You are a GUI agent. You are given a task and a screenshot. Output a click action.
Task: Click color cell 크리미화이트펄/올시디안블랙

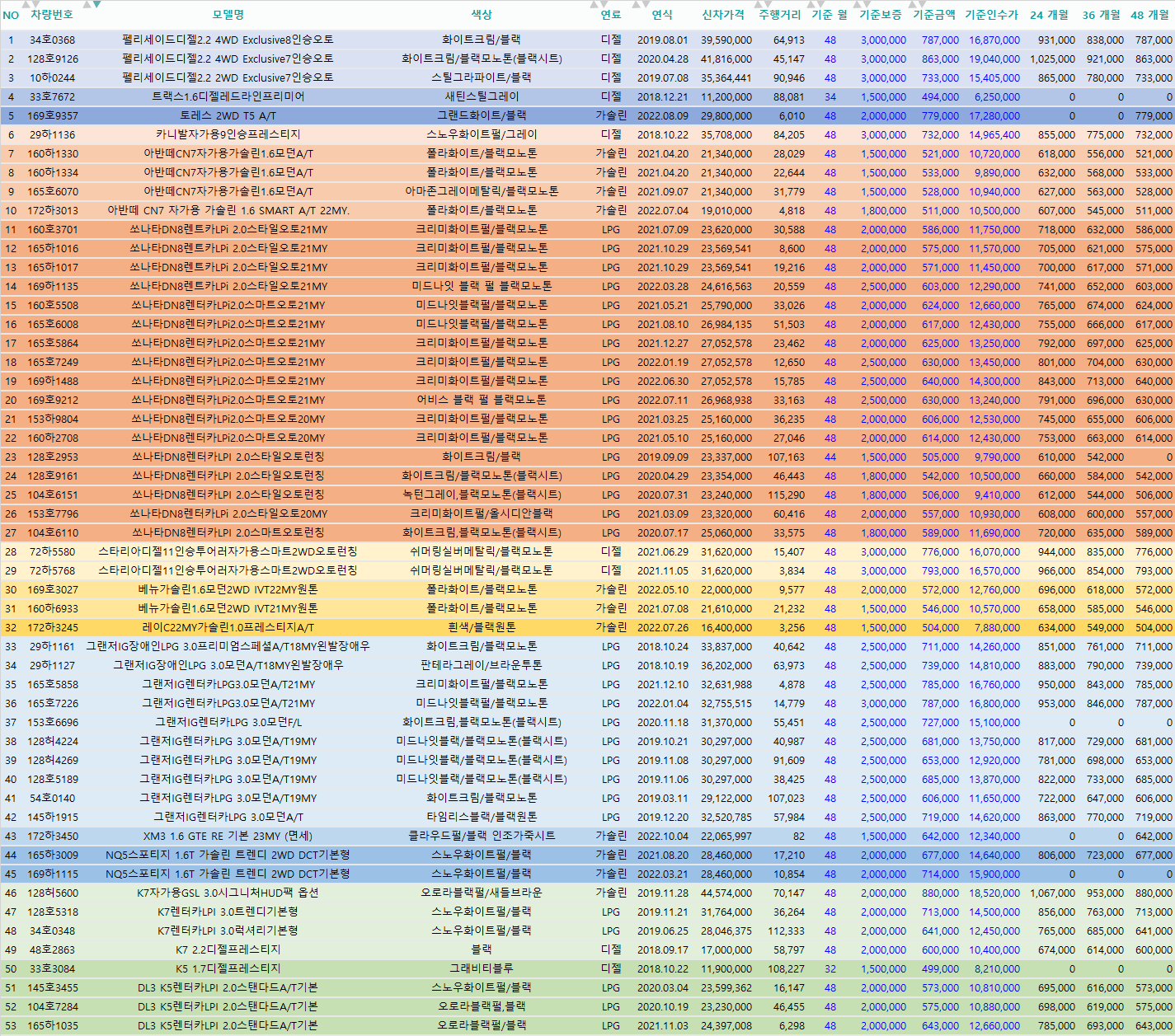click(x=482, y=513)
